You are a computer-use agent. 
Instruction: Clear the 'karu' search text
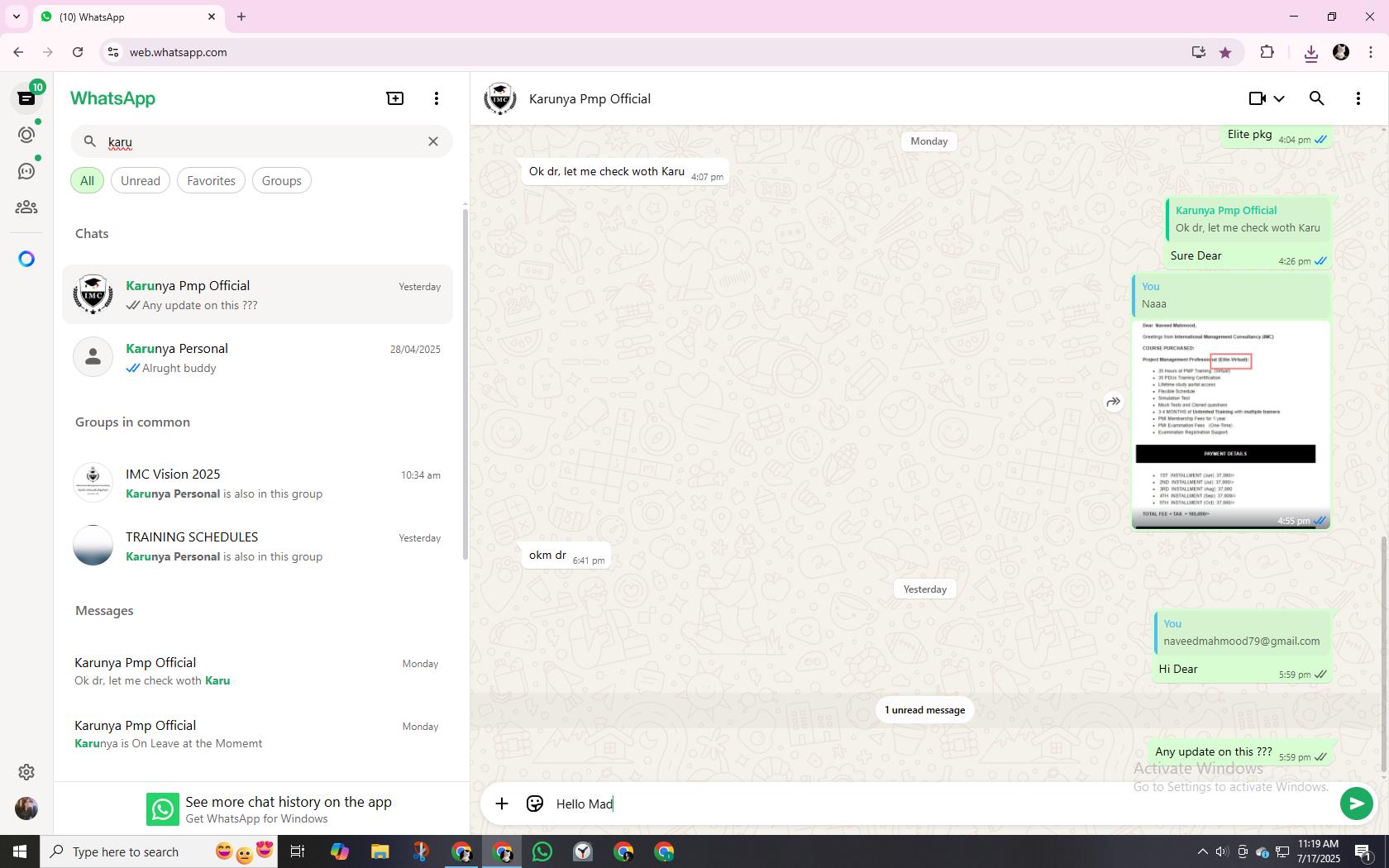(x=433, y=141)
